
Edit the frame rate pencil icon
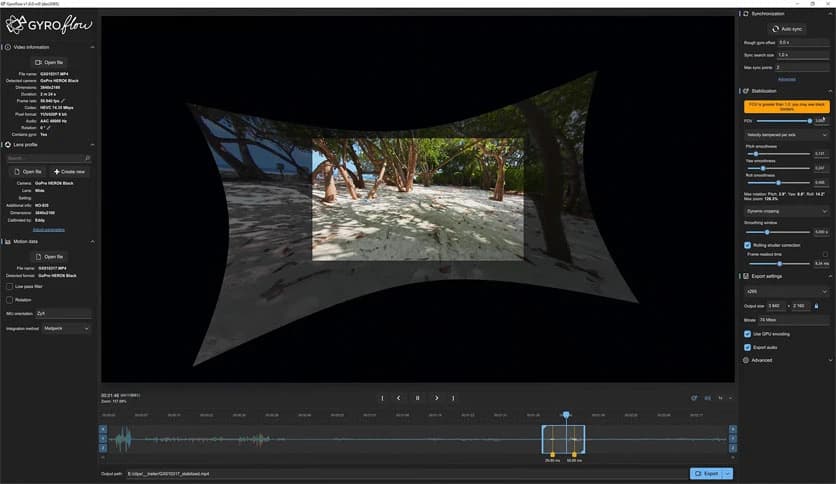point(63,100)
